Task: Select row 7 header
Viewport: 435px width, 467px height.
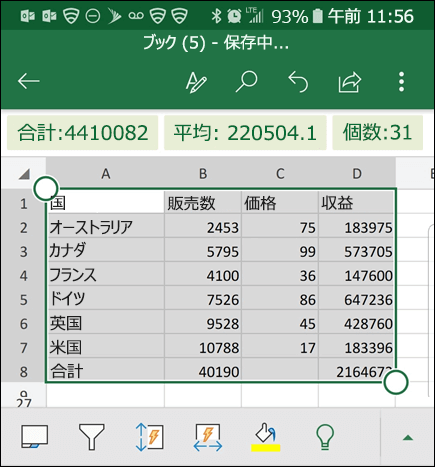Action: (23, 348)
